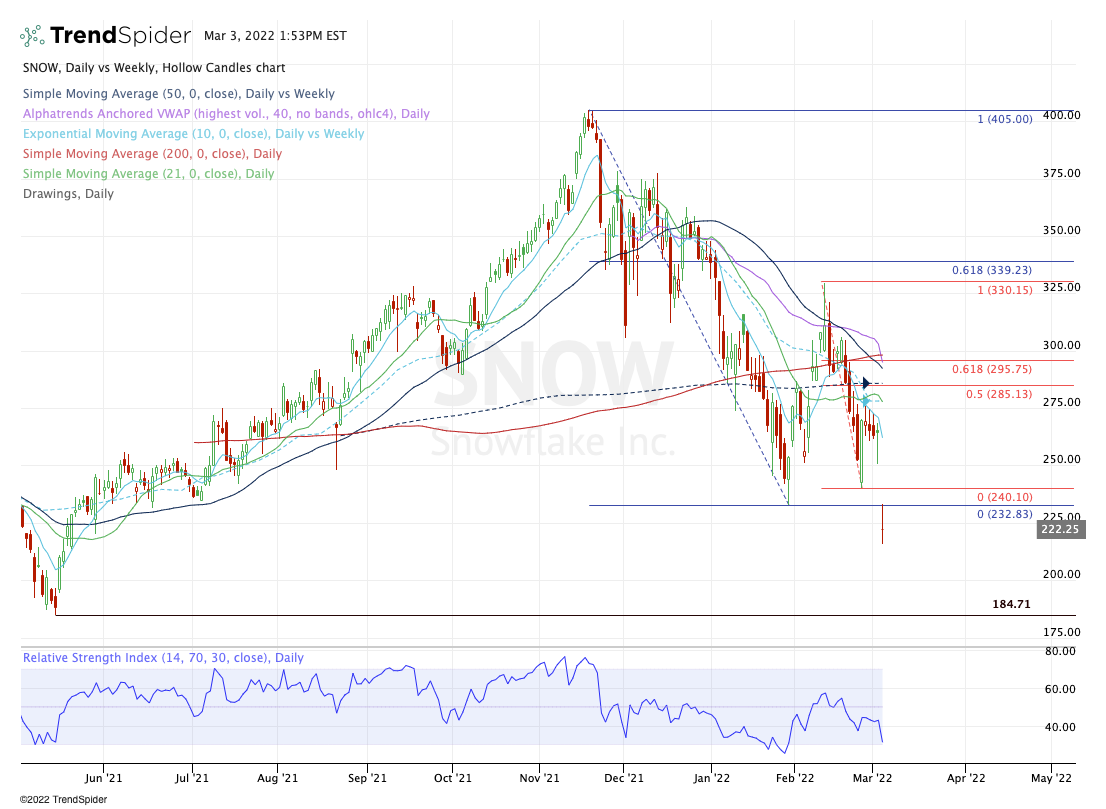
Task: Click the Sep '21 date axis label
Action: (x=367, y=778)
